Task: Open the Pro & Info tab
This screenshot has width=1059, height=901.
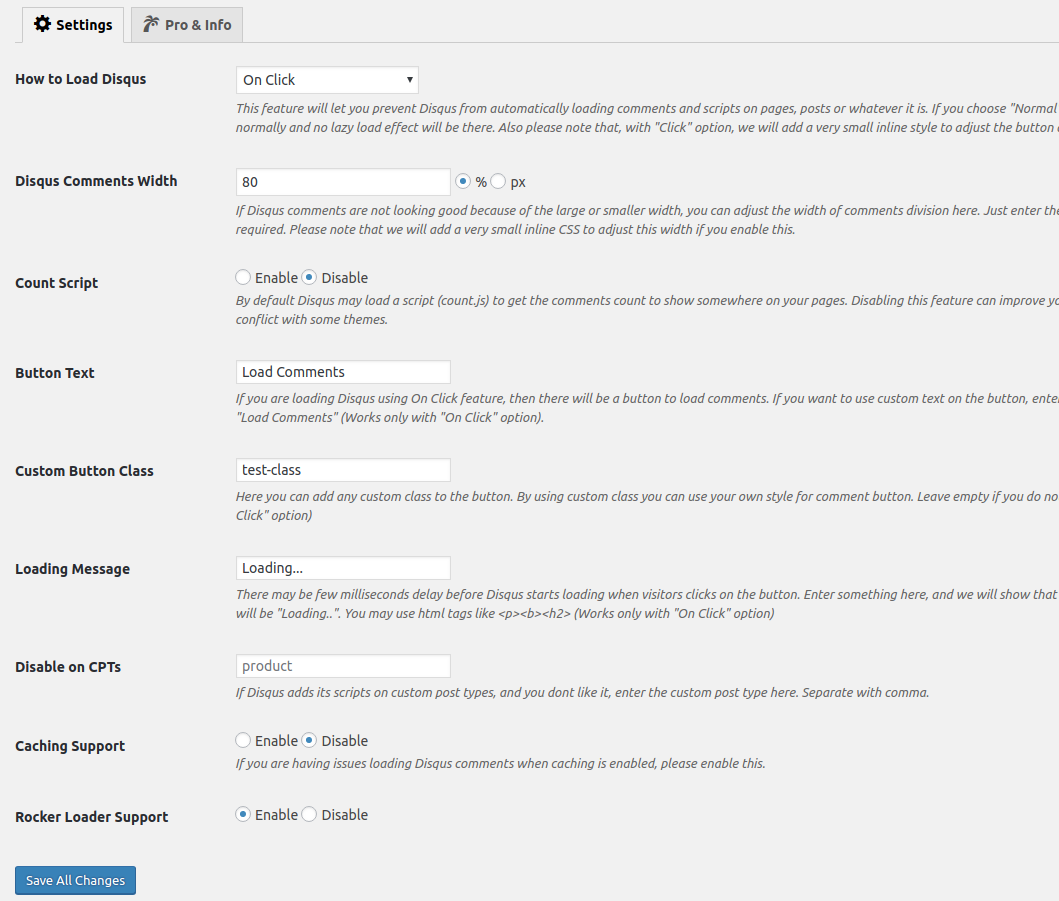Action: [187, 25]
